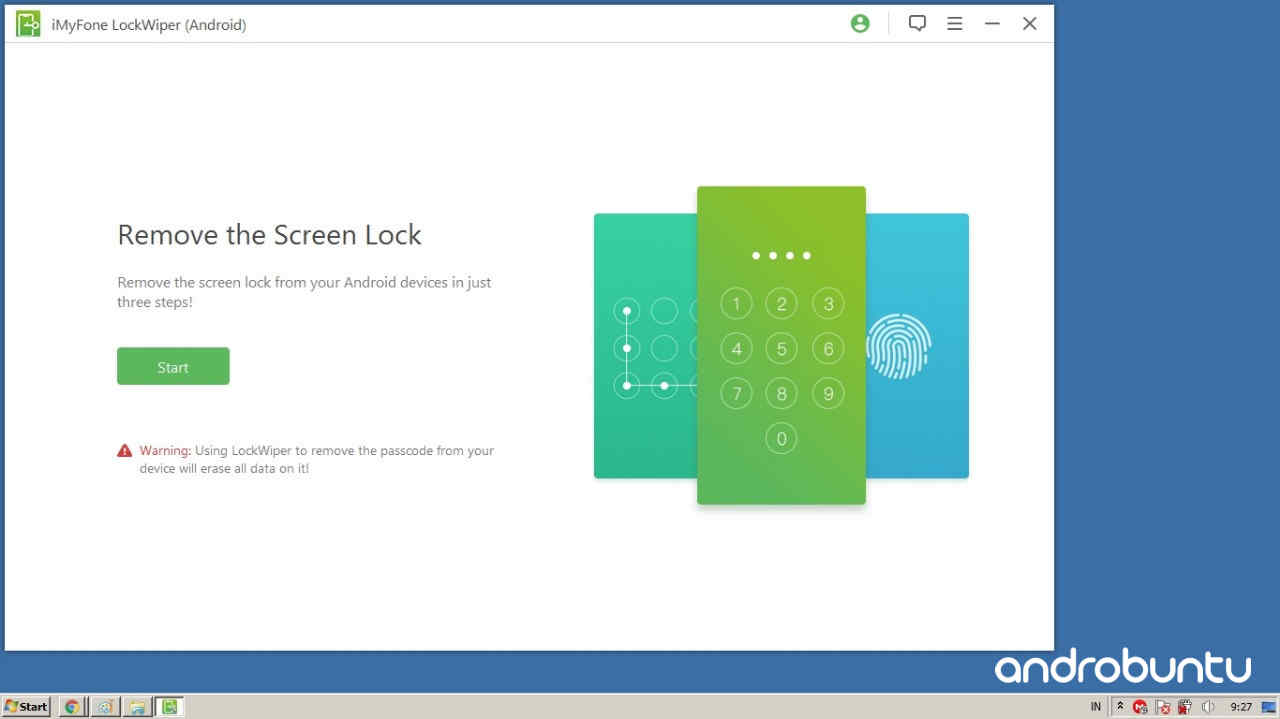1280x719 pixels.
Task: Click the red Warning triangle icon
Action: pos(125,449)
